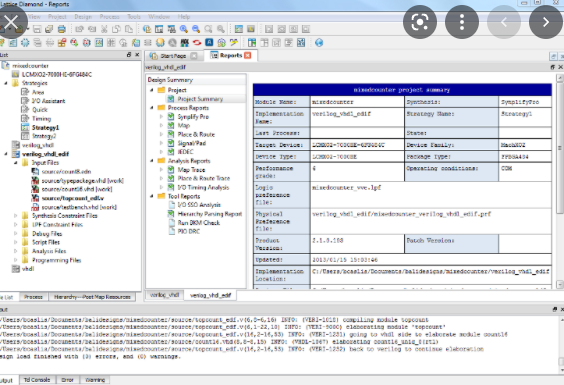Image resolution: width=564 pixels, height=385 pixels.
Task: Select source/count8.edn file
Action: coord(66,172)
